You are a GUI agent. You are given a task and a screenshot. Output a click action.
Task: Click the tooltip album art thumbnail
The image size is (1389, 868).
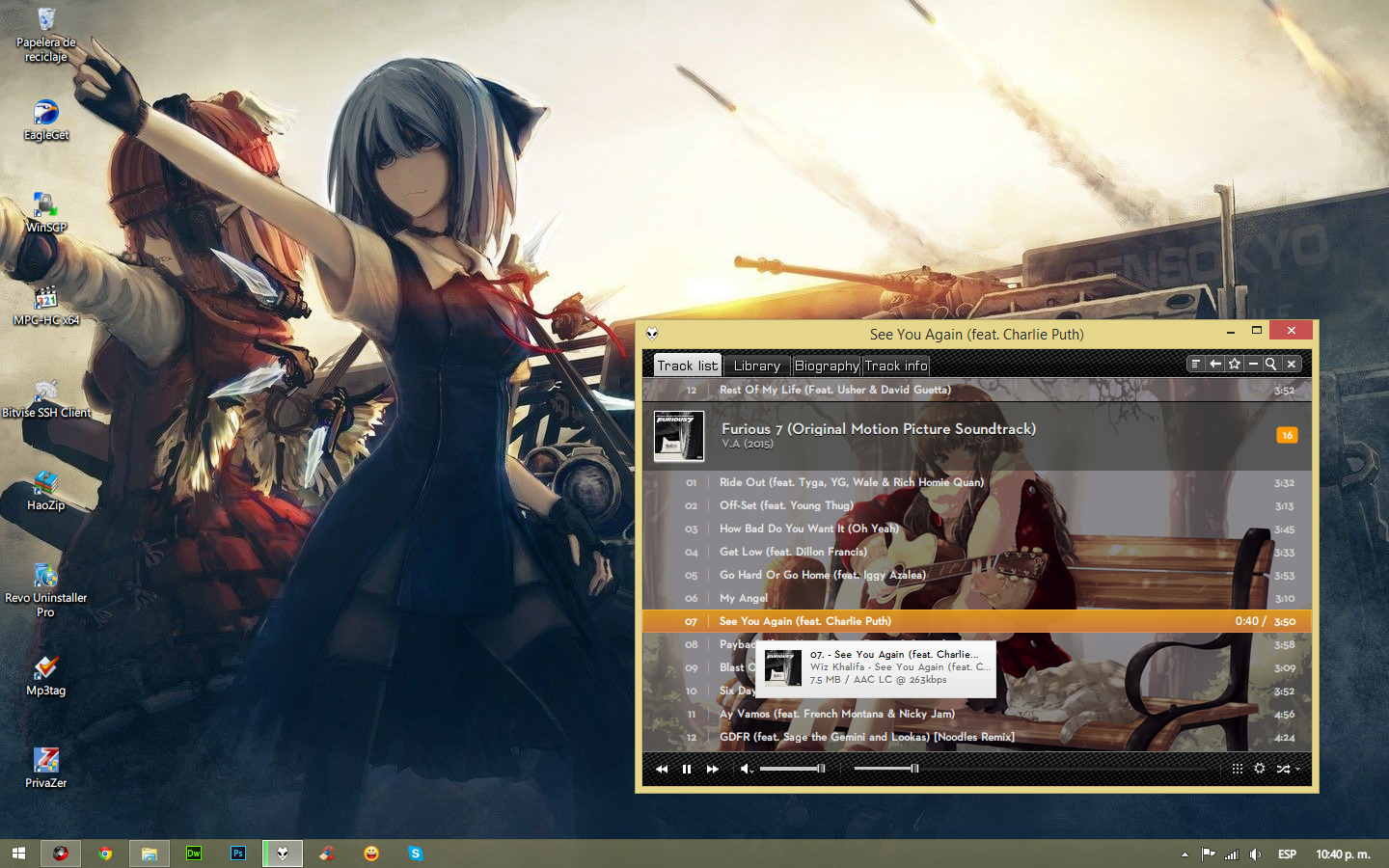click(783, 667)
